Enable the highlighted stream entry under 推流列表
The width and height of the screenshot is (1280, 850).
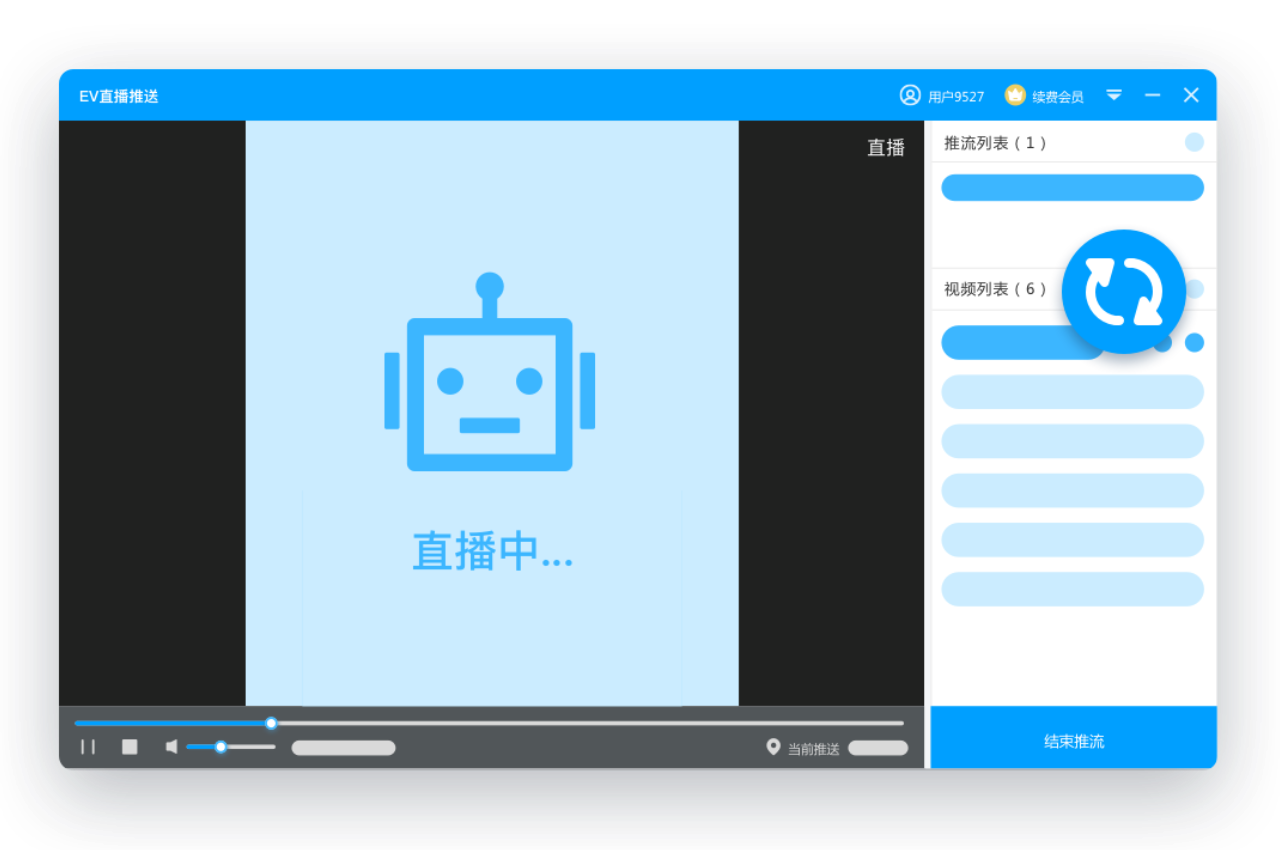[1072, 187]
